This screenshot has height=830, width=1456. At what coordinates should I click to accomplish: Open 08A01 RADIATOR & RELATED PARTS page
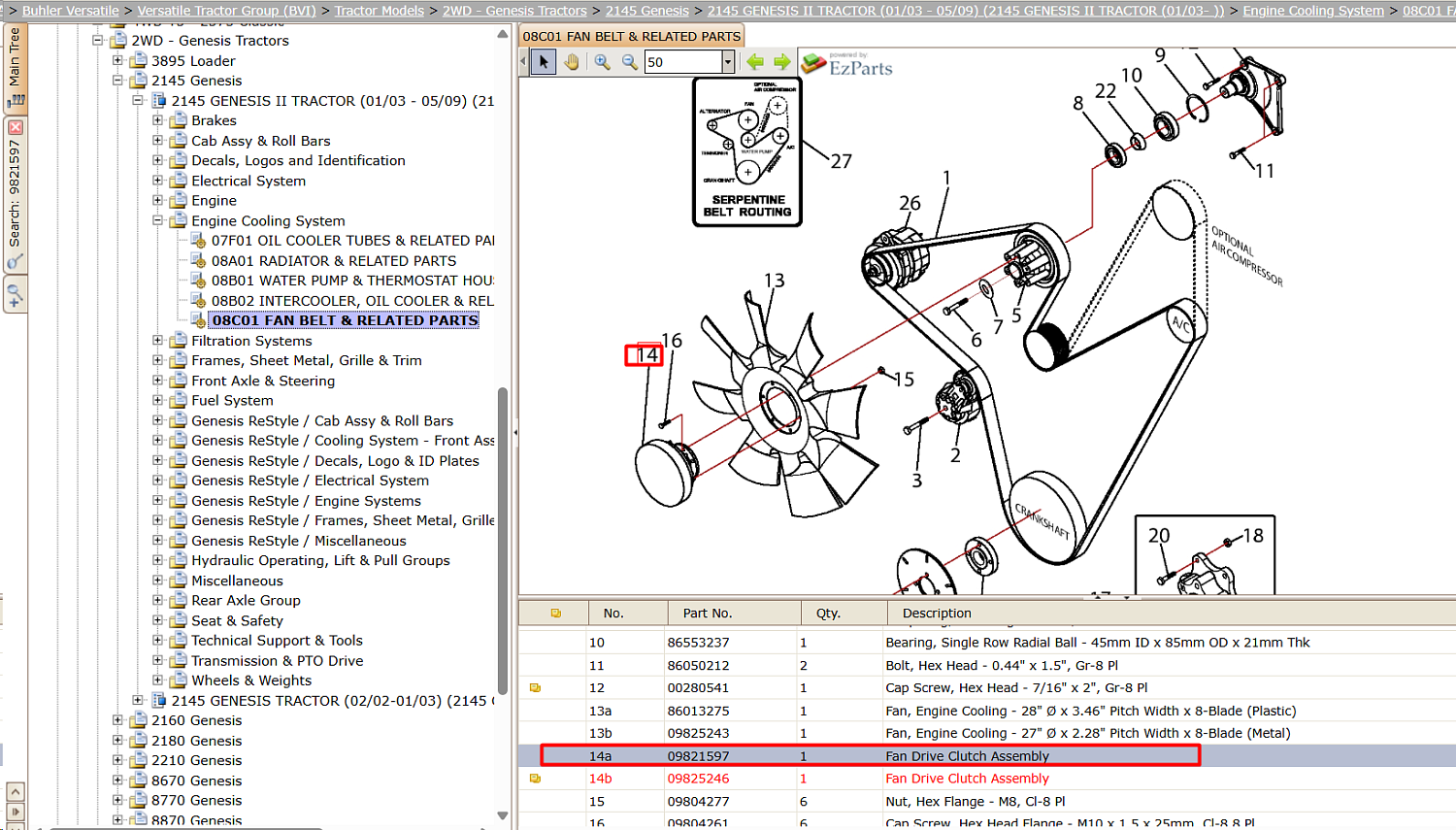334,261
